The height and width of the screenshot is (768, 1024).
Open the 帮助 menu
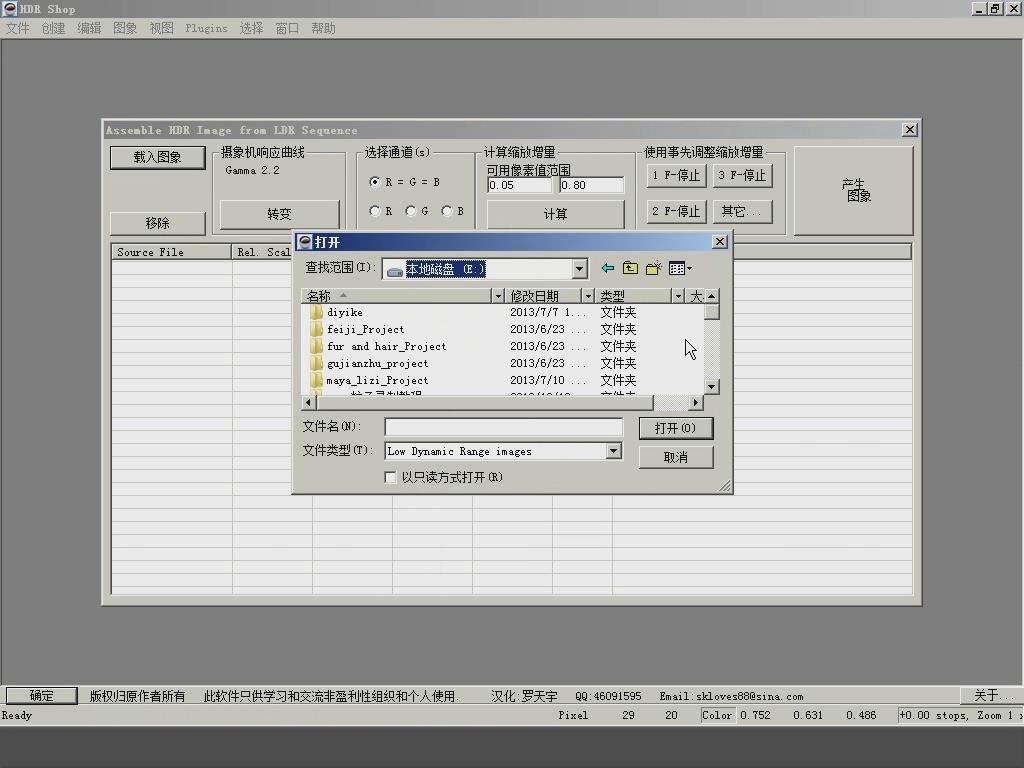tap(323, 28)
